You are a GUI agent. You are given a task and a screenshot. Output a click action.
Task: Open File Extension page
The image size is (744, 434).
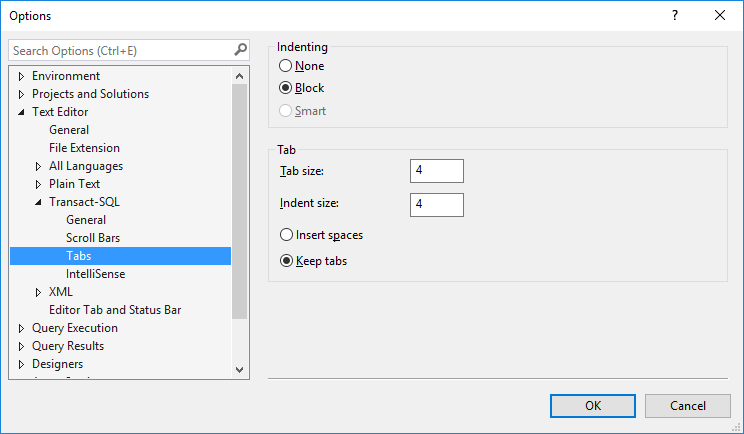point(84,148)
